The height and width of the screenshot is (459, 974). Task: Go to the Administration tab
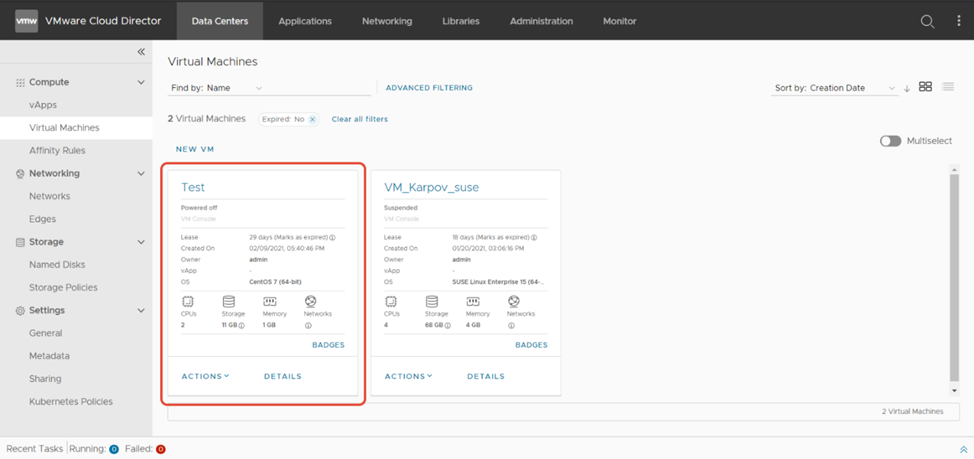(x=541, y=21)
